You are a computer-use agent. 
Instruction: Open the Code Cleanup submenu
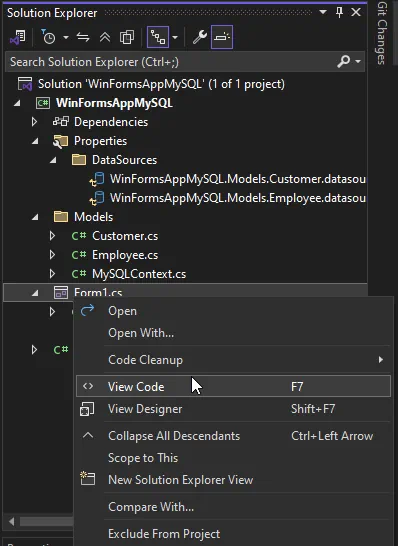point(233,360)
